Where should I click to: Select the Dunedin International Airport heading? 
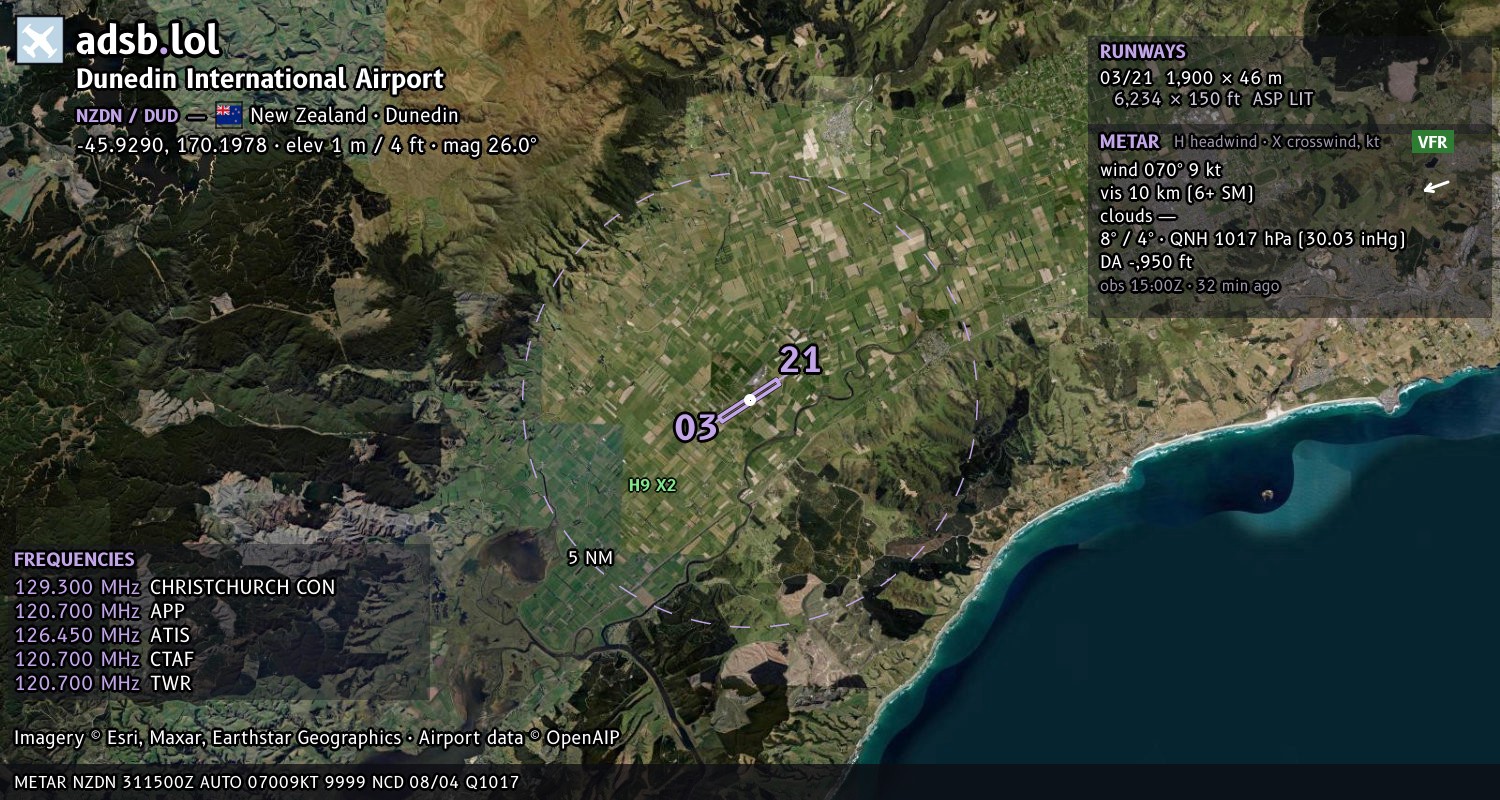260,80
